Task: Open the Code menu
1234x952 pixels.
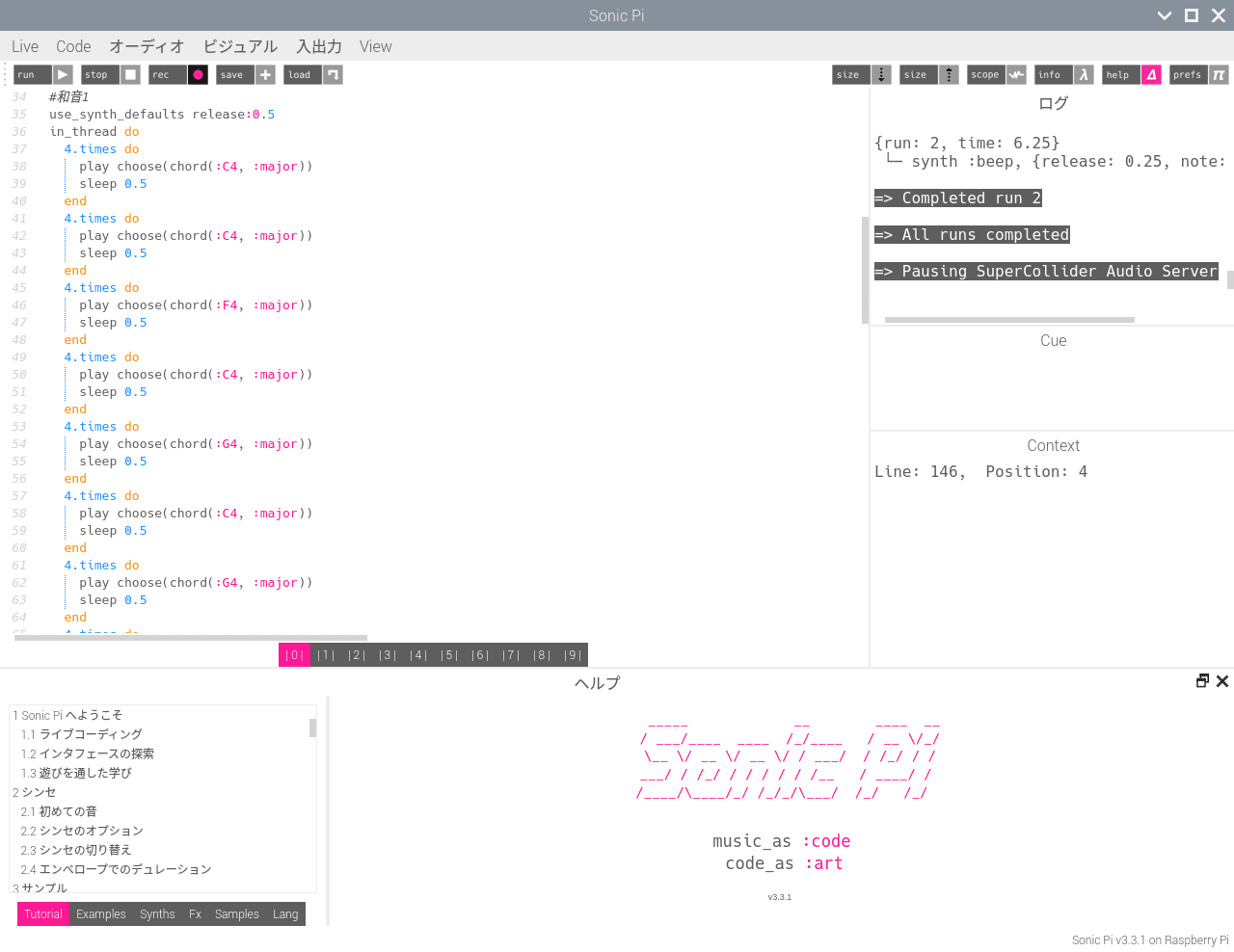Action: (73, 46)
